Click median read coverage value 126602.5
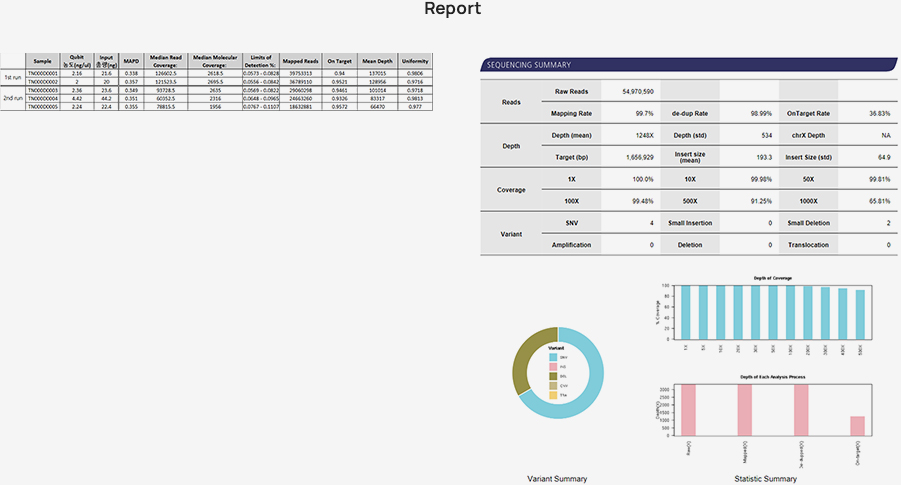Screen dimensions: 901x485 (165, 74)
